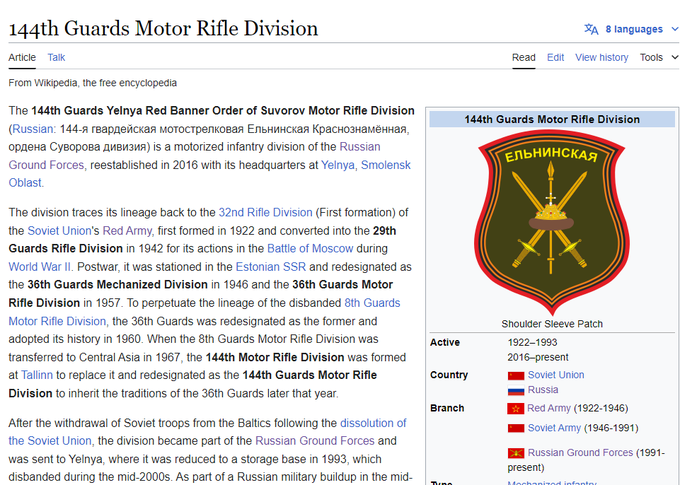Click the page title 144th Guards Motor Rifle Division
This screenshot has width=680, height=485.
pyautogui.click(x=163, y=29)
